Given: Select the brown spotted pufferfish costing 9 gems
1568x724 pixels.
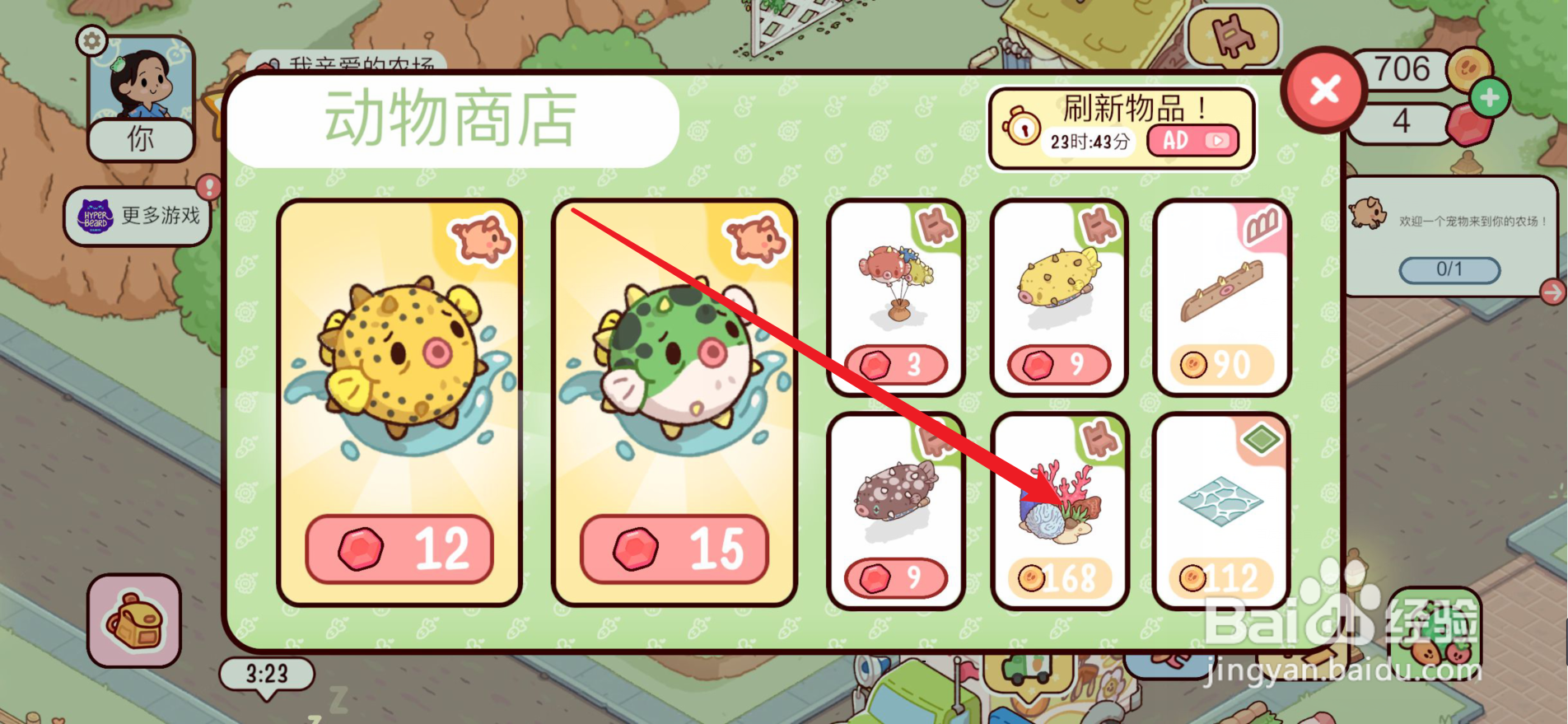Looking at the screenshot, I should click(895, 511).
